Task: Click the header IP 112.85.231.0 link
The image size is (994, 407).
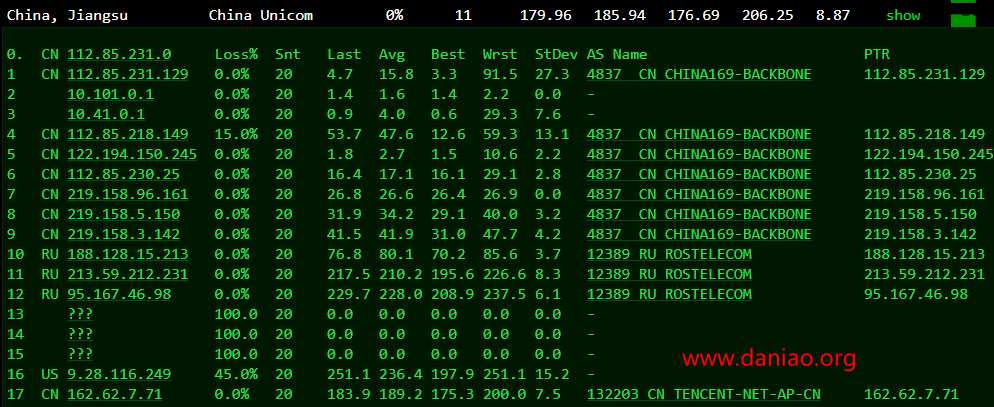Action: point(119,54)
